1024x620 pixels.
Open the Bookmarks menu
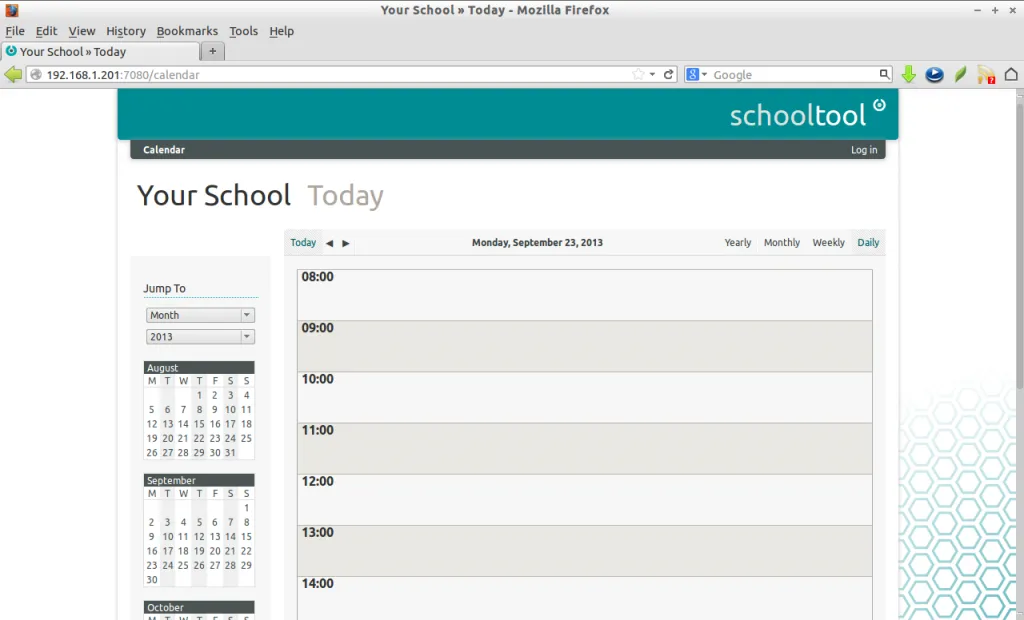click(187, 31)
